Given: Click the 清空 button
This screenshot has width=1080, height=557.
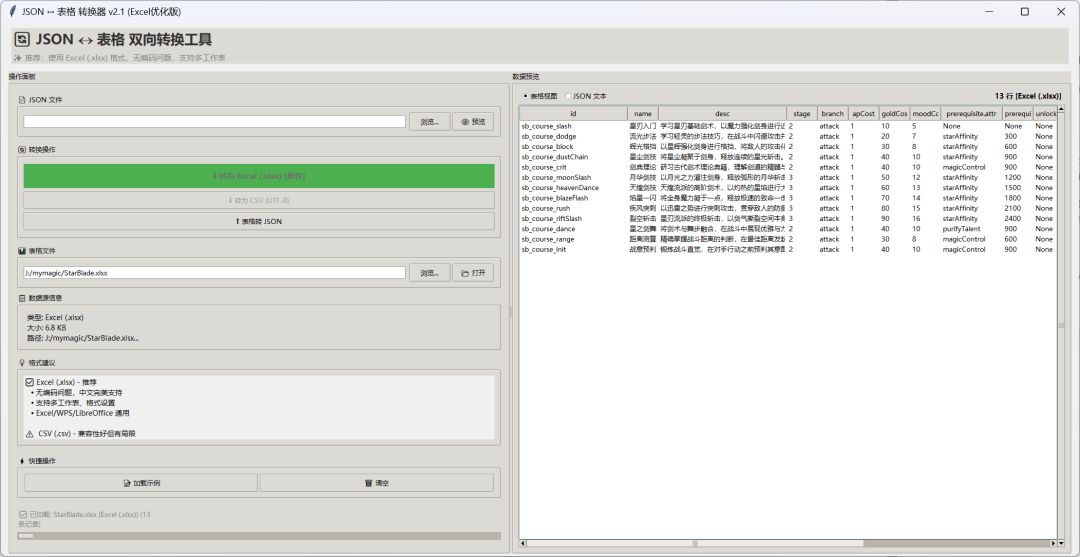Looking at the screenshot, I should [x=377, y=483].
